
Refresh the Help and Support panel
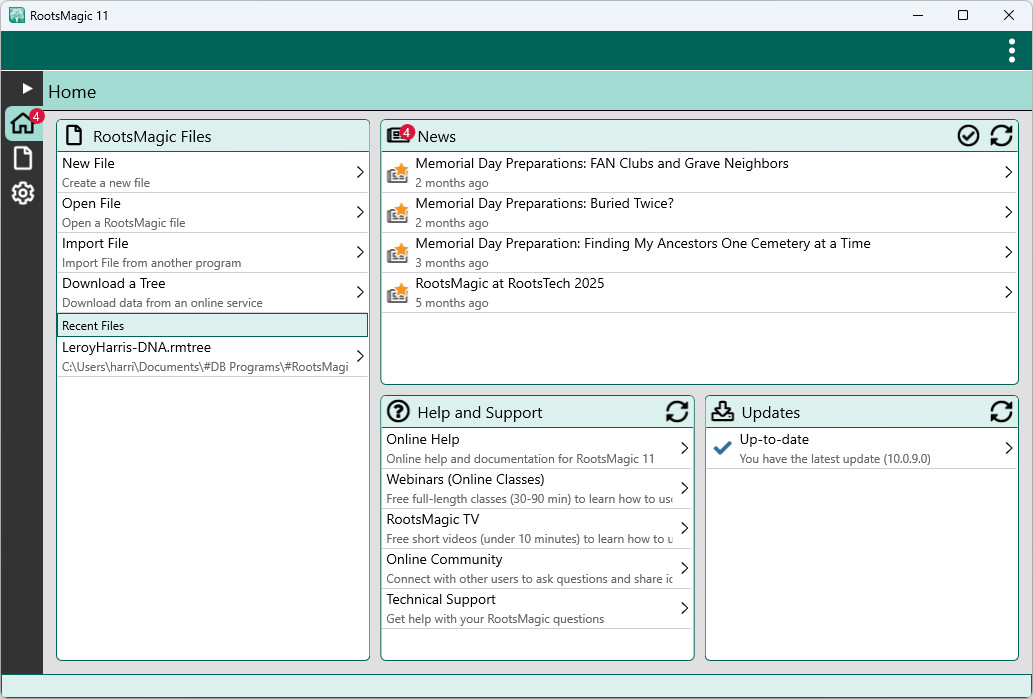677,412
